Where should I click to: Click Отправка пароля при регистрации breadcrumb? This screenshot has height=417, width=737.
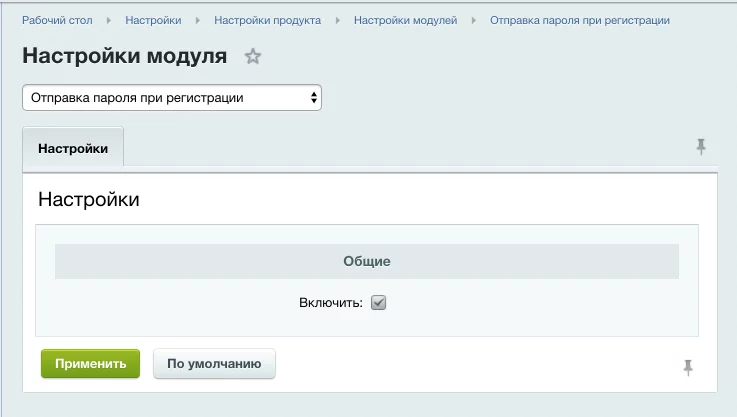coord(579,20)
